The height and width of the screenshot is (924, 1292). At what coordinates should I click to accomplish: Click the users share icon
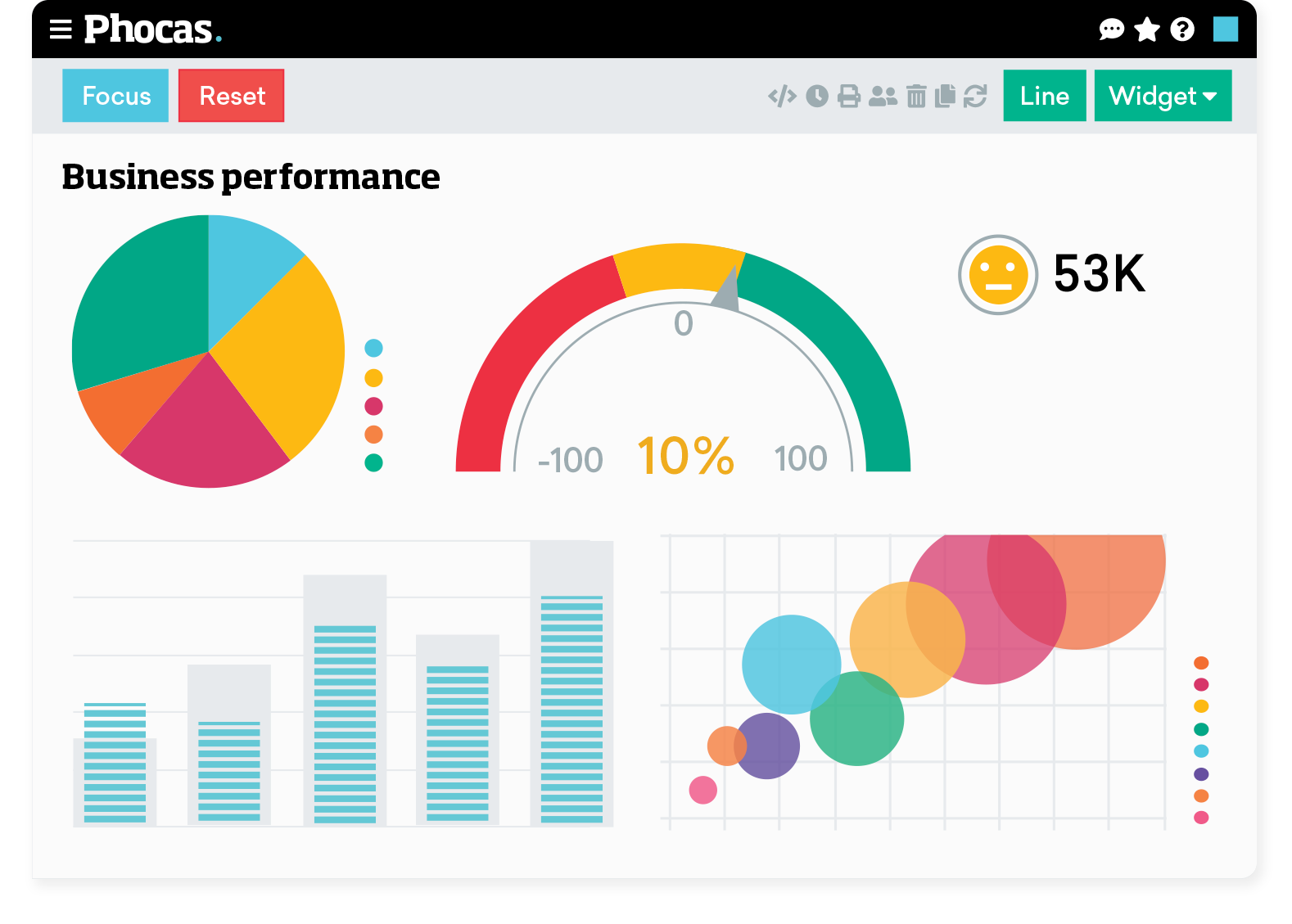(883, 97)
